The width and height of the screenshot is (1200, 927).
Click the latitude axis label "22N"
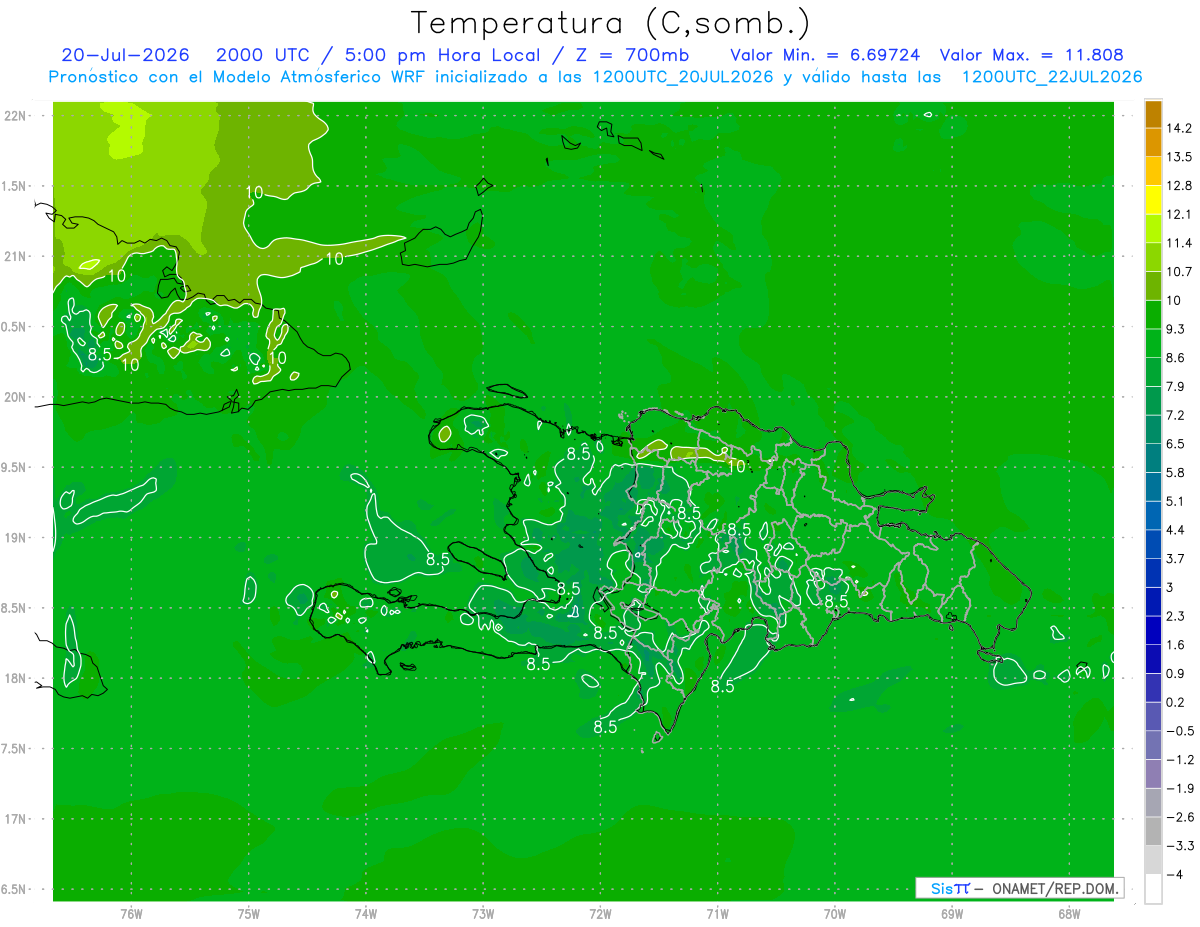coord(14,115)
